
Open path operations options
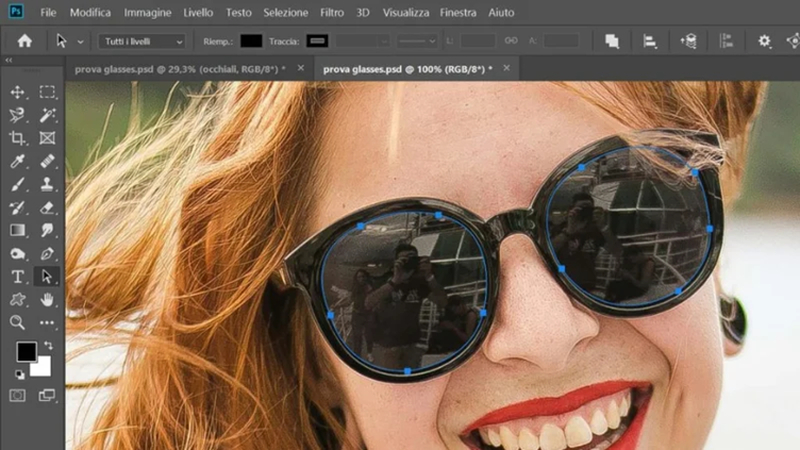tap(612, 41)
